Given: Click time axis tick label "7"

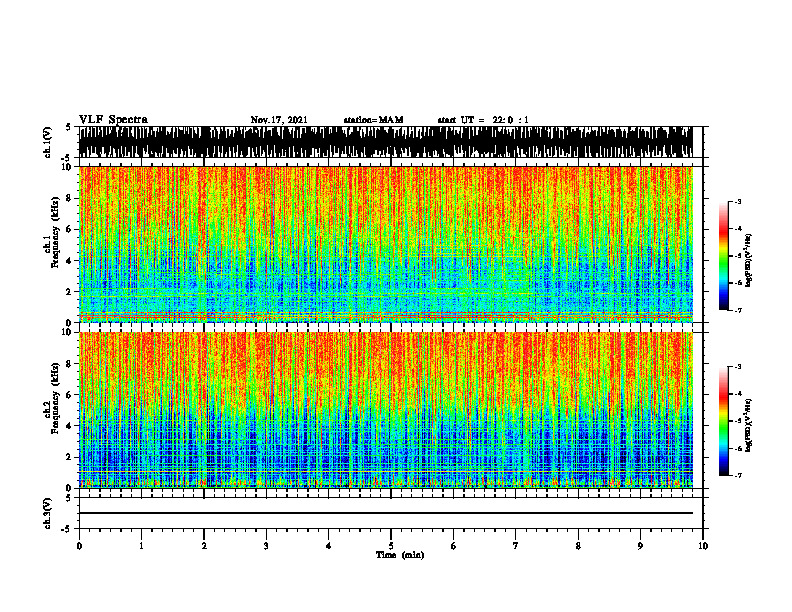Looking at the screenshot, I should pos(516,546).
